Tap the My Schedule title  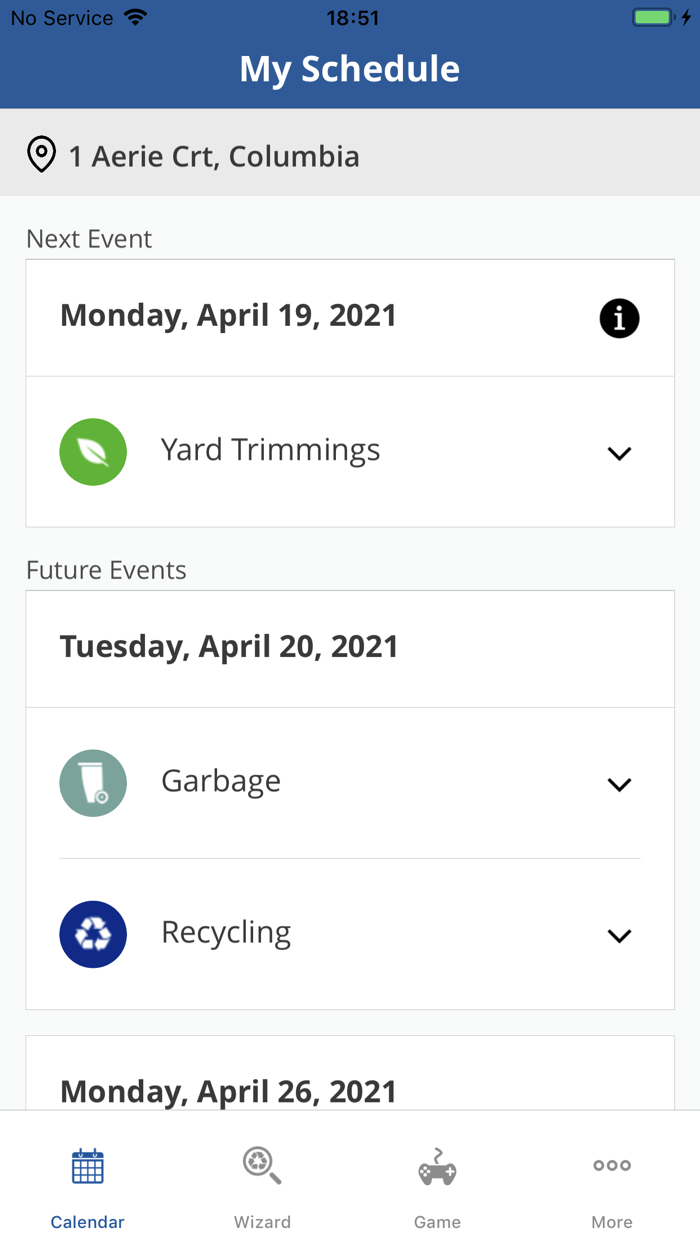click(349, 68)
